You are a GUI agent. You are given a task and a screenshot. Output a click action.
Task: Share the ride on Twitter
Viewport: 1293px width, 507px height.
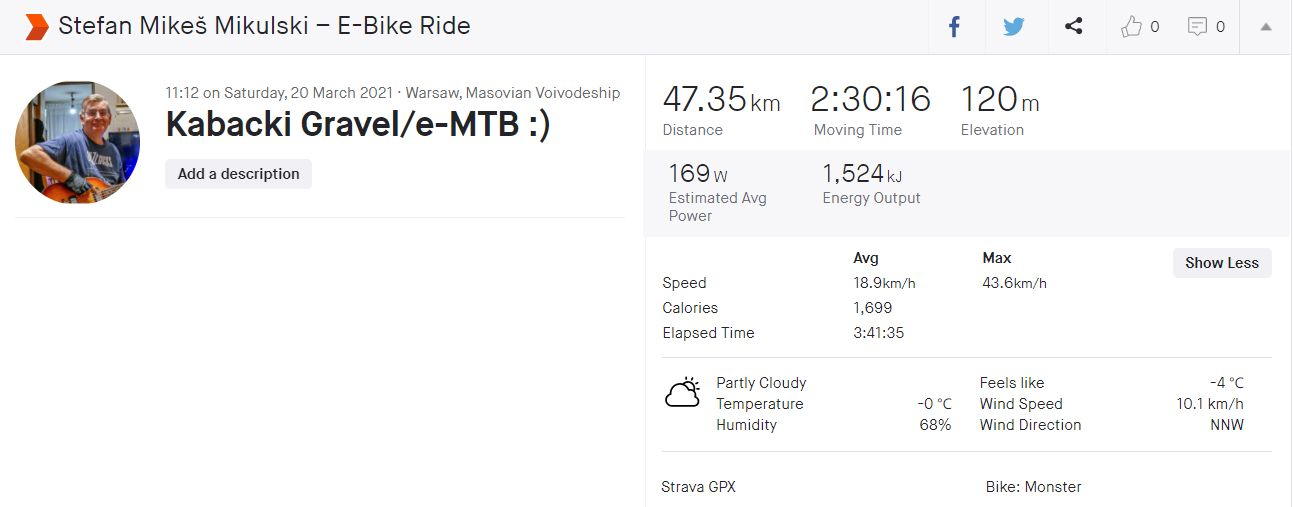pyautogui.click(x=1013, y=27)
